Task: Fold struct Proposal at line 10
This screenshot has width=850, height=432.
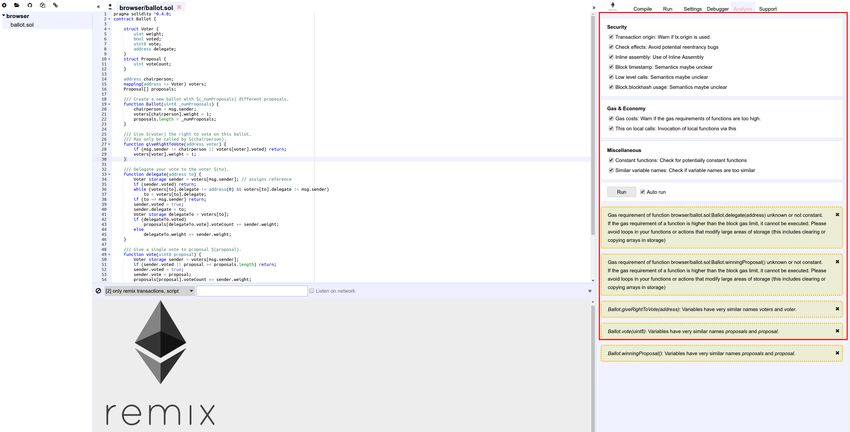Action: click(x=109, y=59)
